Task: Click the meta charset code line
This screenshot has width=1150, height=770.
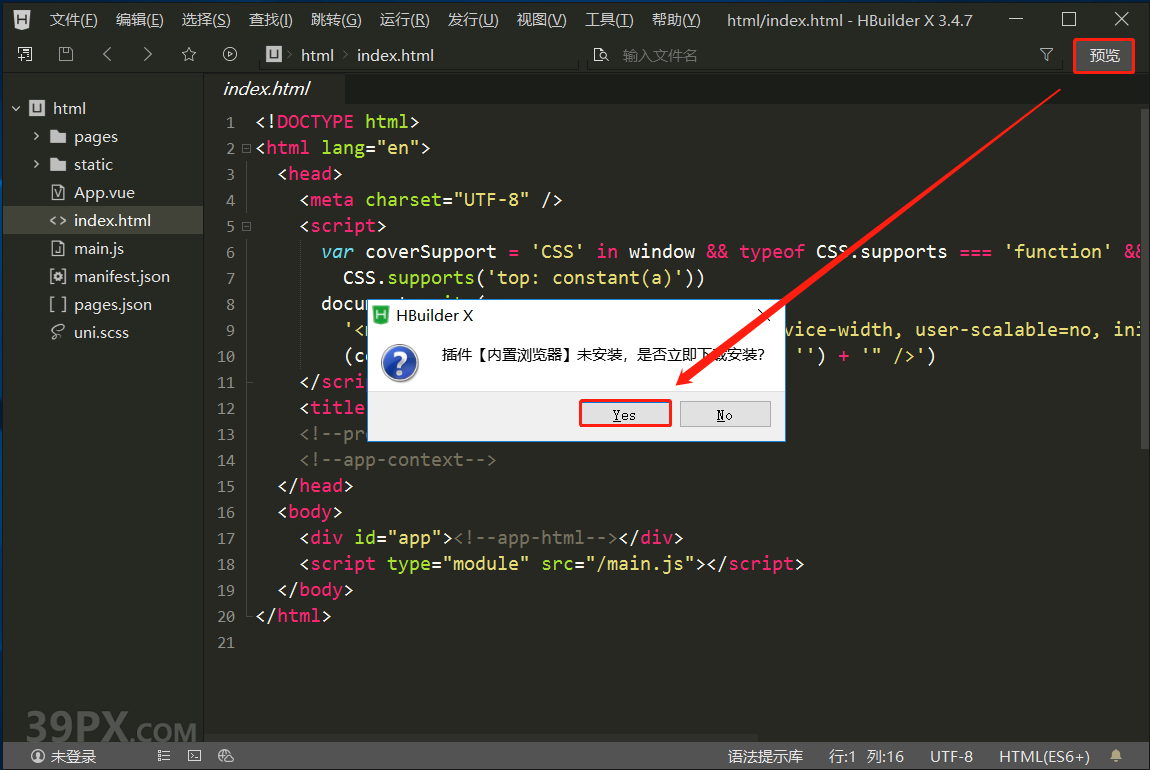Action: tap(431, 199)
